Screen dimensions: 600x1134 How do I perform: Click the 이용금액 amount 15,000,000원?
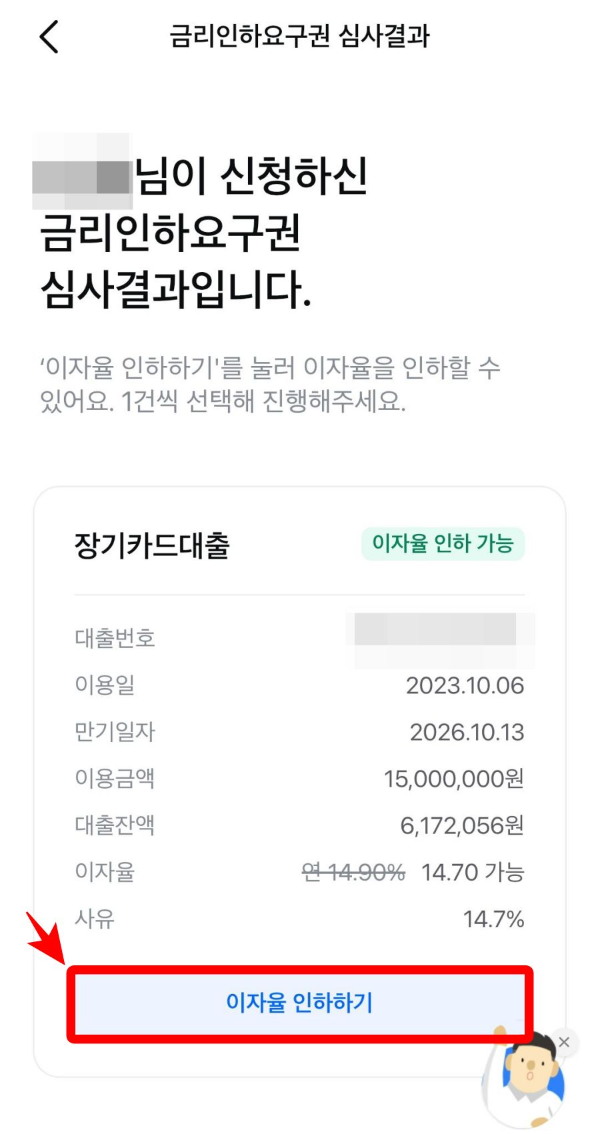[467, 778]
